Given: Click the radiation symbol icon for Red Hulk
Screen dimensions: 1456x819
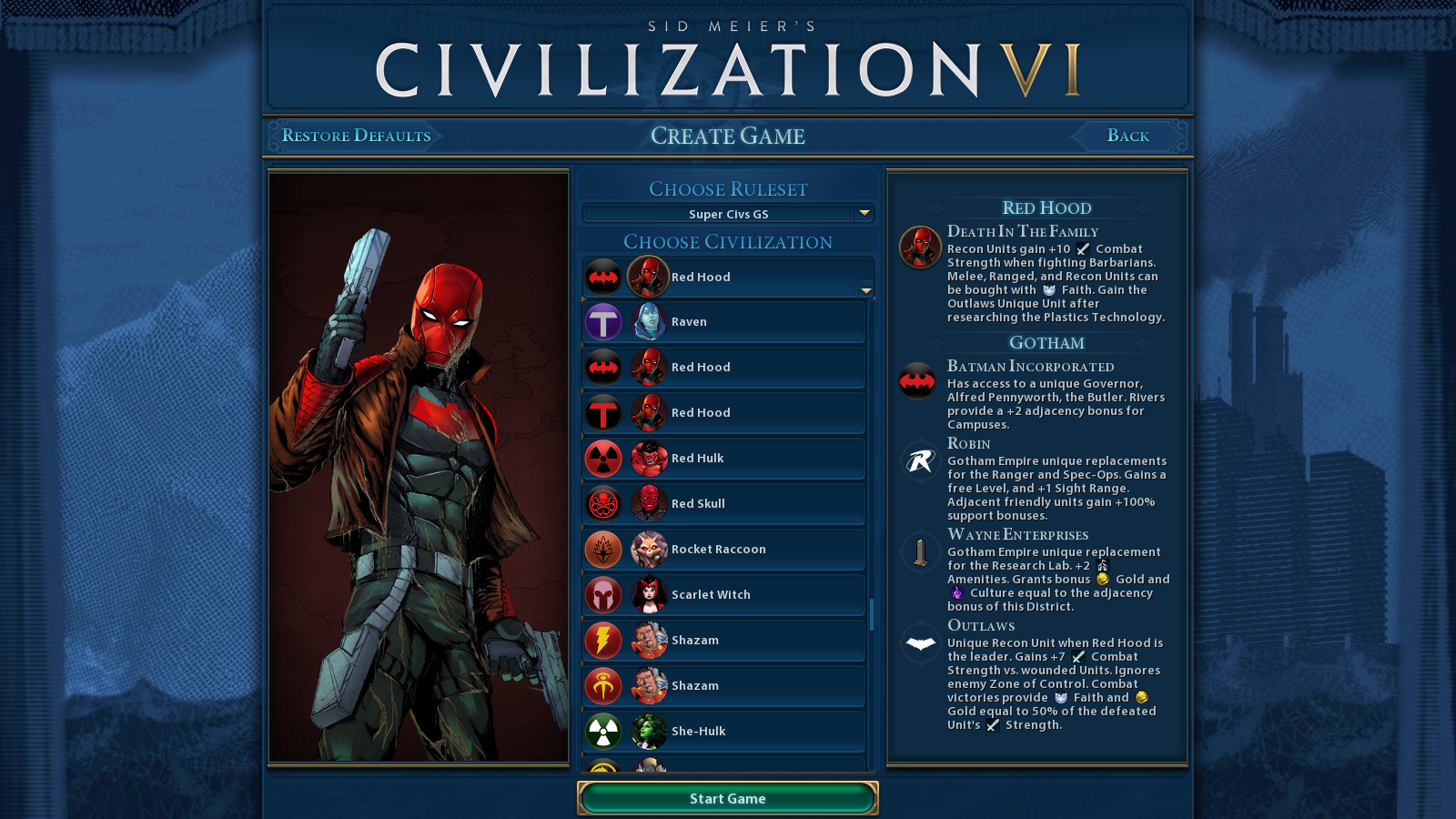Looking at the screenshot, I should (603, 459).
